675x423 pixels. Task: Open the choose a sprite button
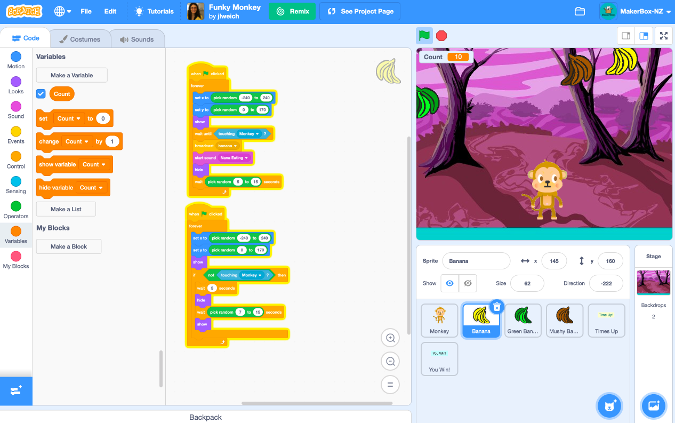606,404
